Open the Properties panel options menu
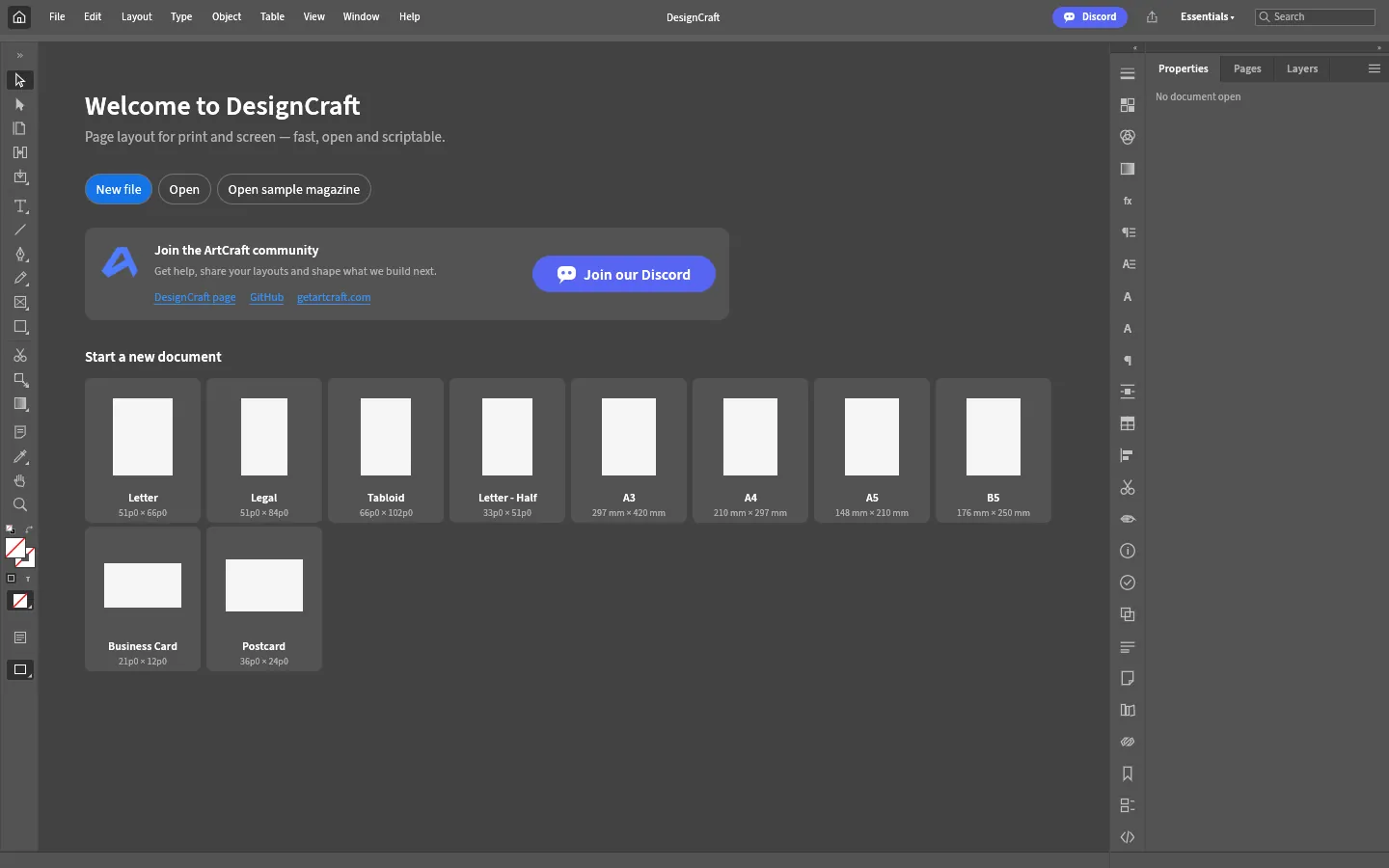1389x868 pixels. click(x=1375, y=68)
